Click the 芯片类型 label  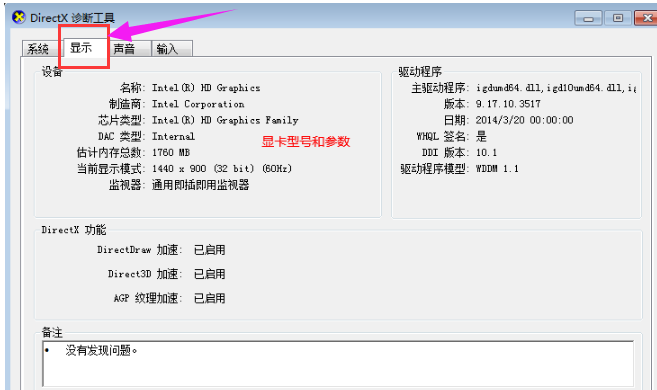(121, 120)
